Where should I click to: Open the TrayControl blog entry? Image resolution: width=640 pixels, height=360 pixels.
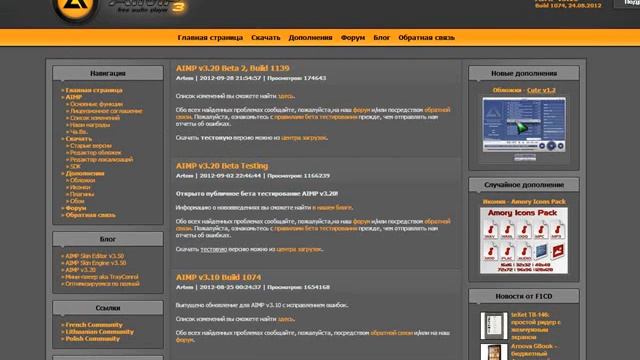point(102,277)
